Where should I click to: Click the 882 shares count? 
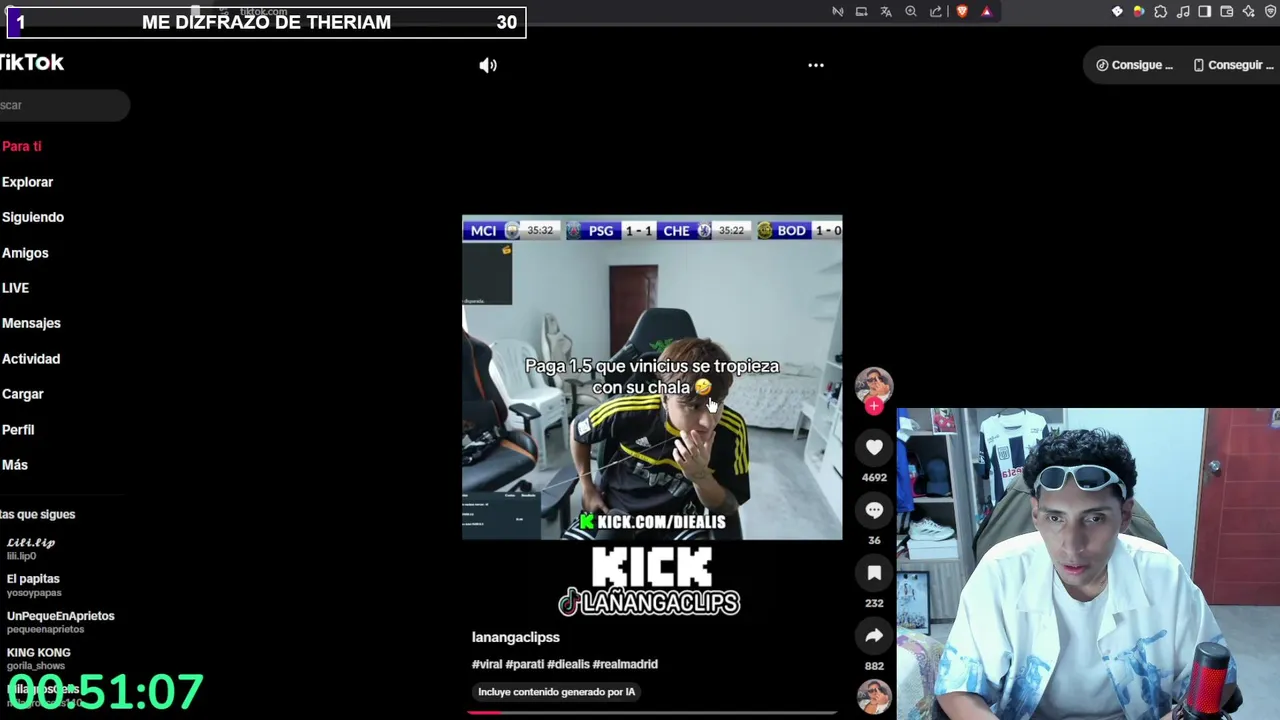pos(874,666)
